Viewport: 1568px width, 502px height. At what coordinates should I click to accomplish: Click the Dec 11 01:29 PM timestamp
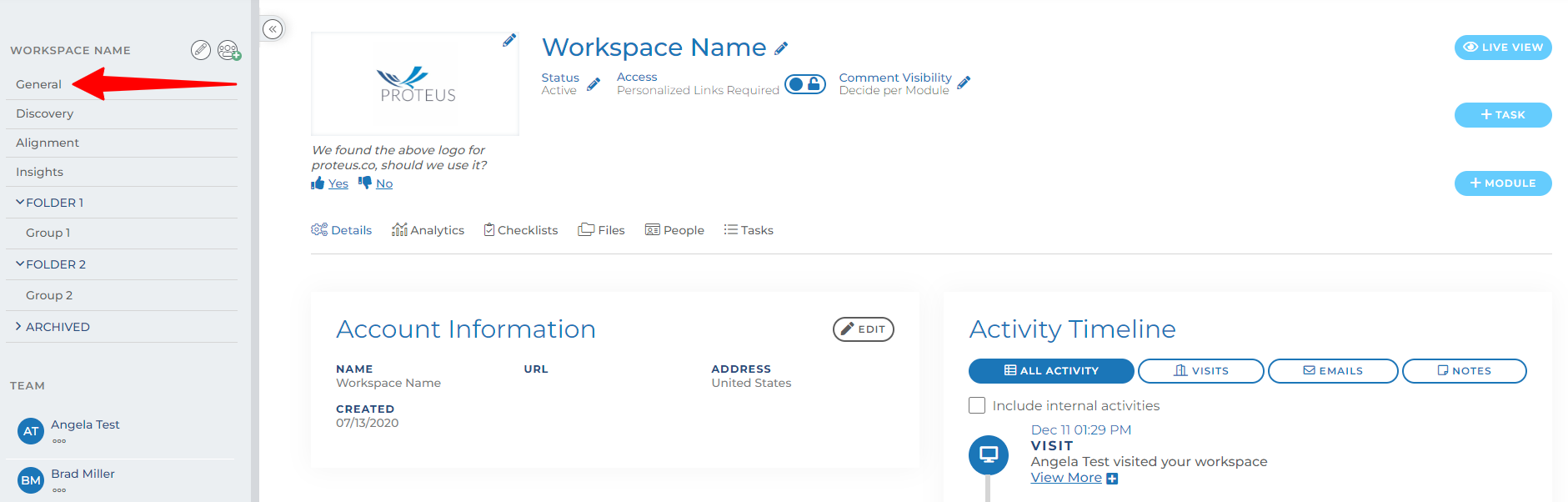pos(1081,430)
